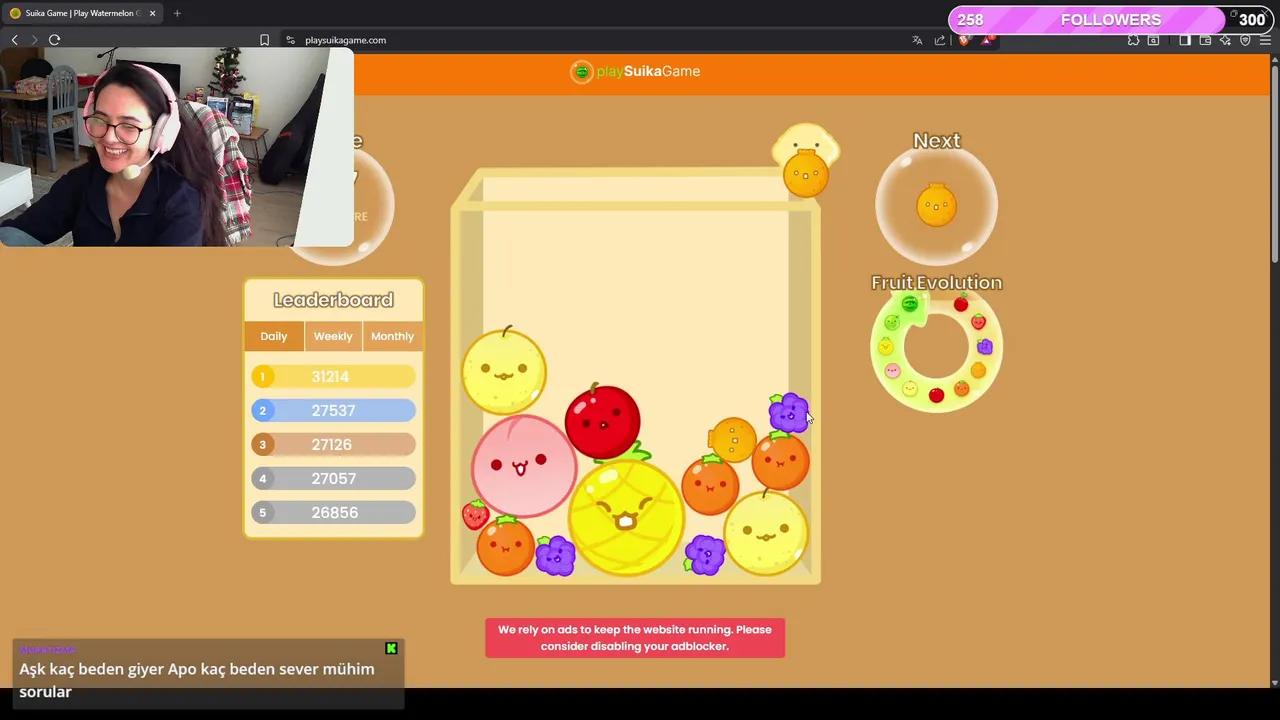This screenshot has height=720, width=1280.
Task: Open the Brave Rewards triangle icon
Action: [987, 40]
